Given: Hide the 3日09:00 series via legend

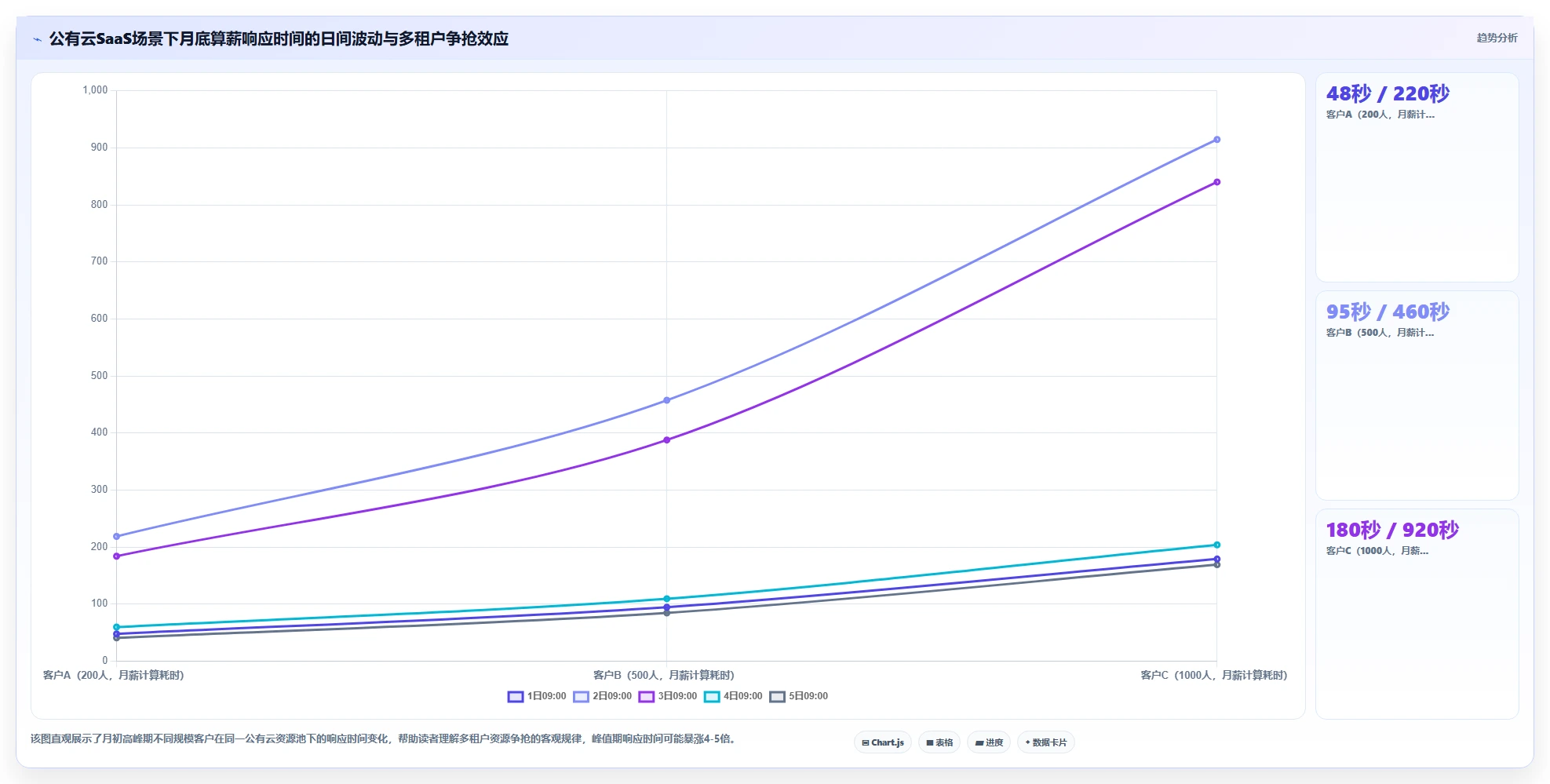Looking at the screenshot, I should [668, 696].
